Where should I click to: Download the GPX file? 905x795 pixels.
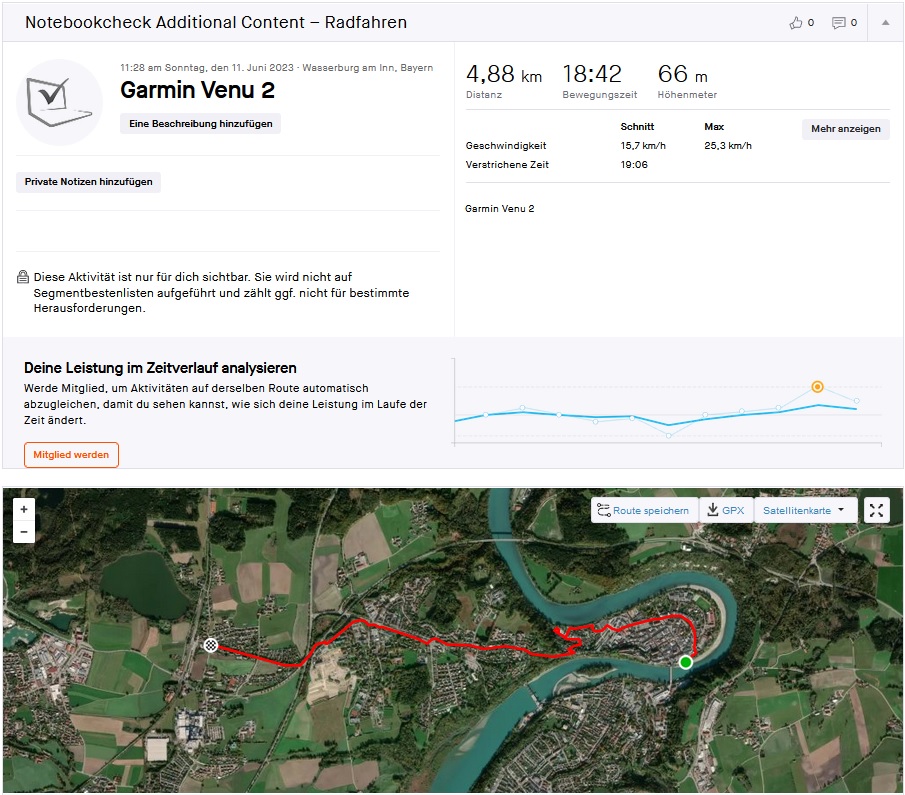[726, 510]
